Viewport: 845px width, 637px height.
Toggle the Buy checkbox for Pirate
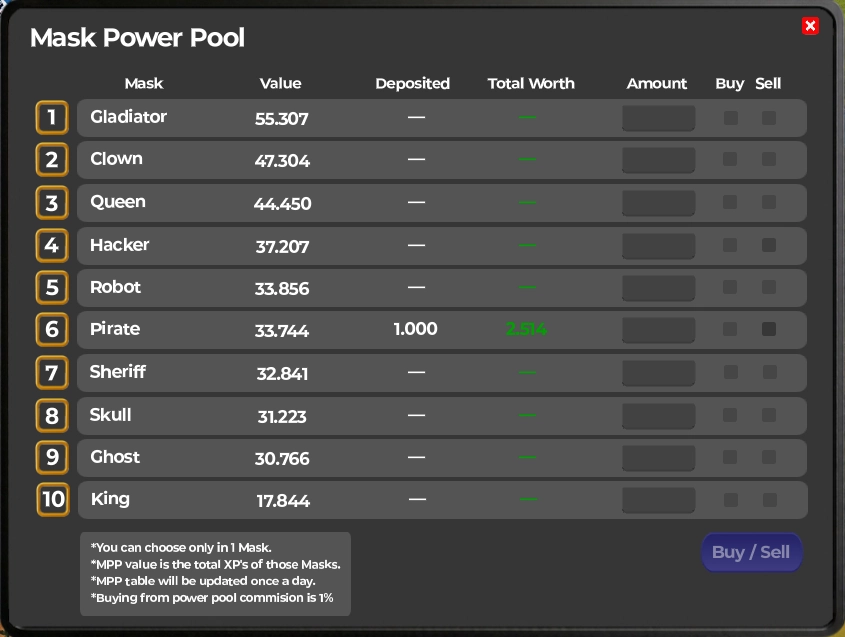tap(730, 329)
